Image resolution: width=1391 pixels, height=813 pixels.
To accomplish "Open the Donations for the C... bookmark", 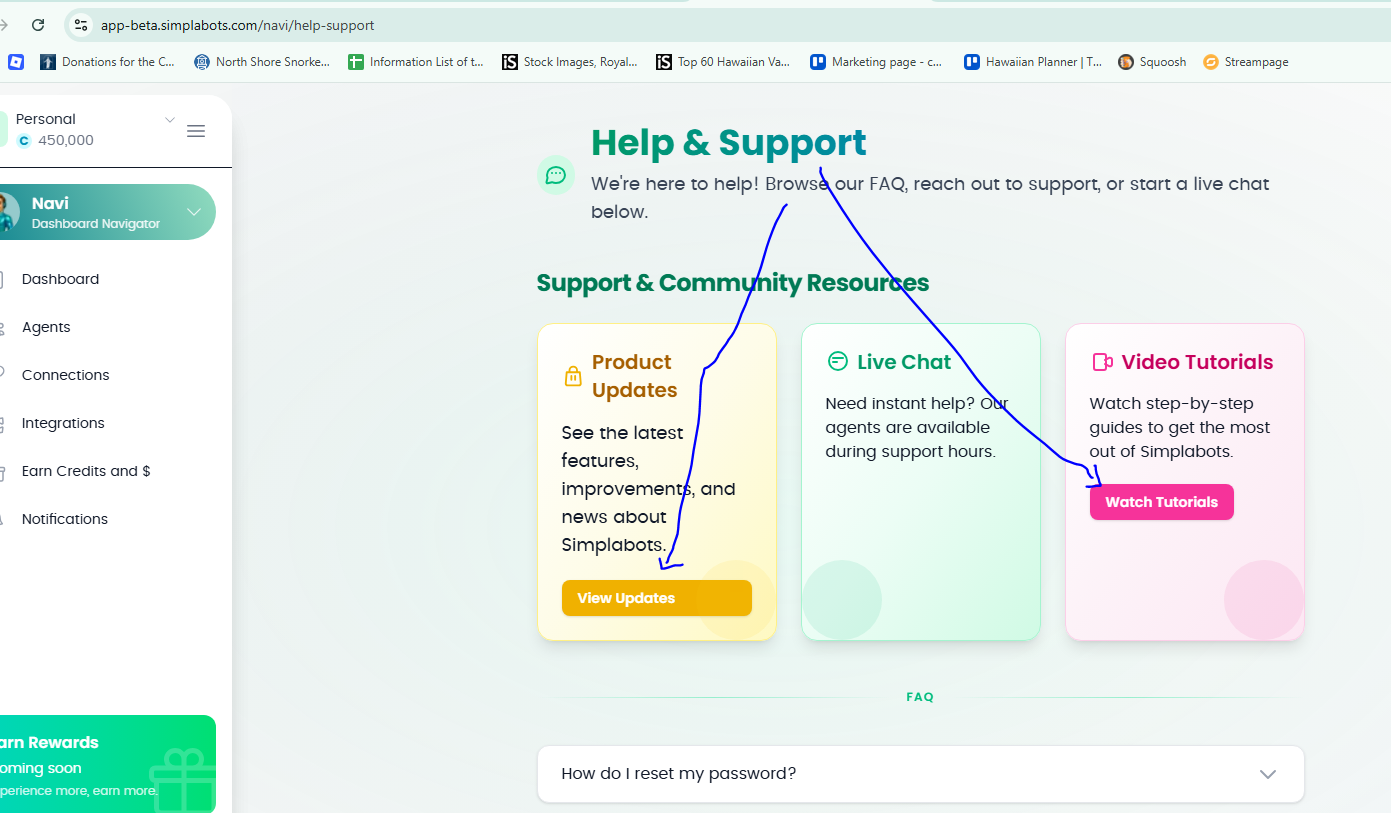I will click(107, 62).
